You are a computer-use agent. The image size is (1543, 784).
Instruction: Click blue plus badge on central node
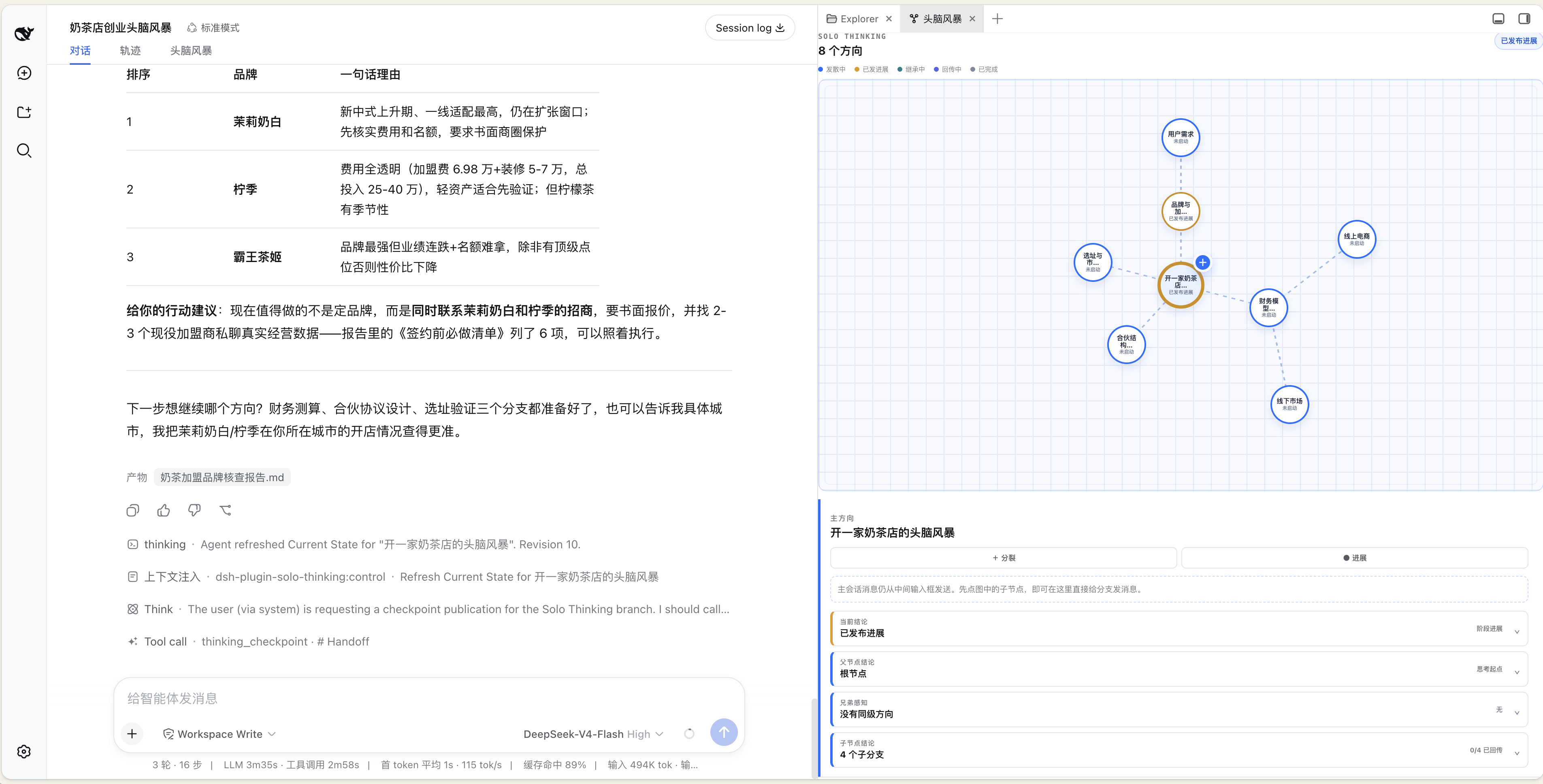(1202, 262)
